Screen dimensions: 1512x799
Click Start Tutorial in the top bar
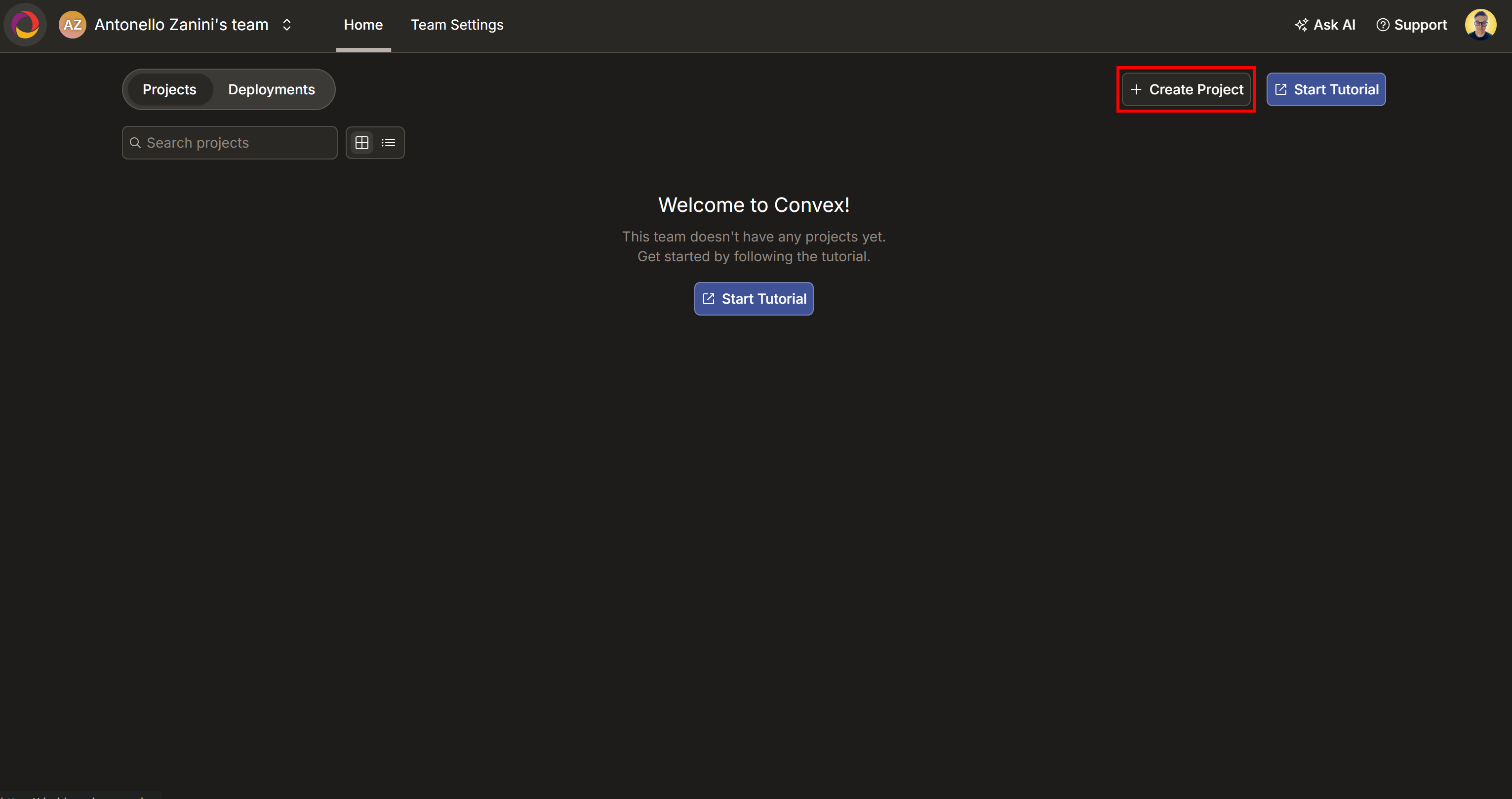point(1326,89)
